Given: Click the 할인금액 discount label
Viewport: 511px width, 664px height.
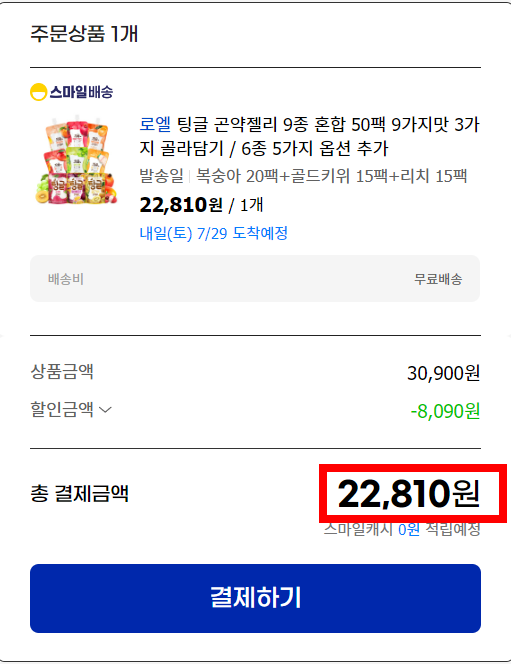Looking at the screenshot, I should coord(62,409).
